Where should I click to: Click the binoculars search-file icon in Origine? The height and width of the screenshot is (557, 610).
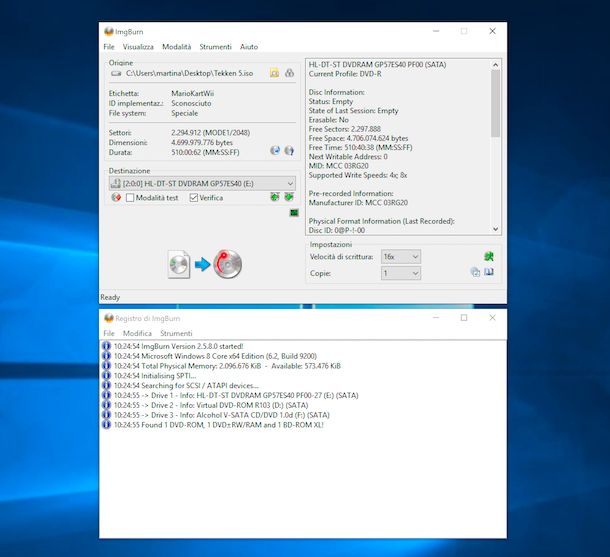pyautogui.click(x=289, y=73)
